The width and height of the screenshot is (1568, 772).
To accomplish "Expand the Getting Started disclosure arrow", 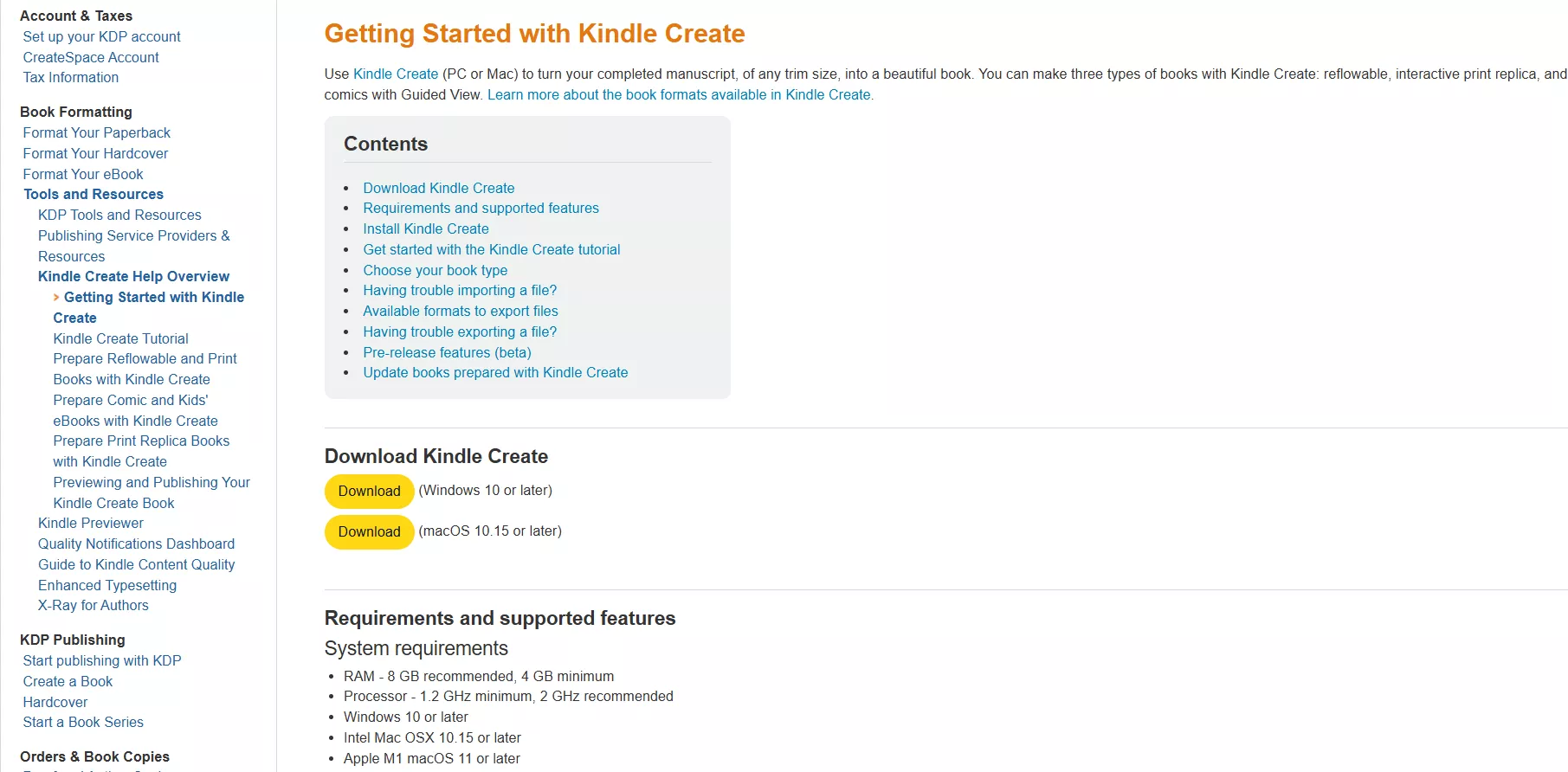I will tap(58, 297).
